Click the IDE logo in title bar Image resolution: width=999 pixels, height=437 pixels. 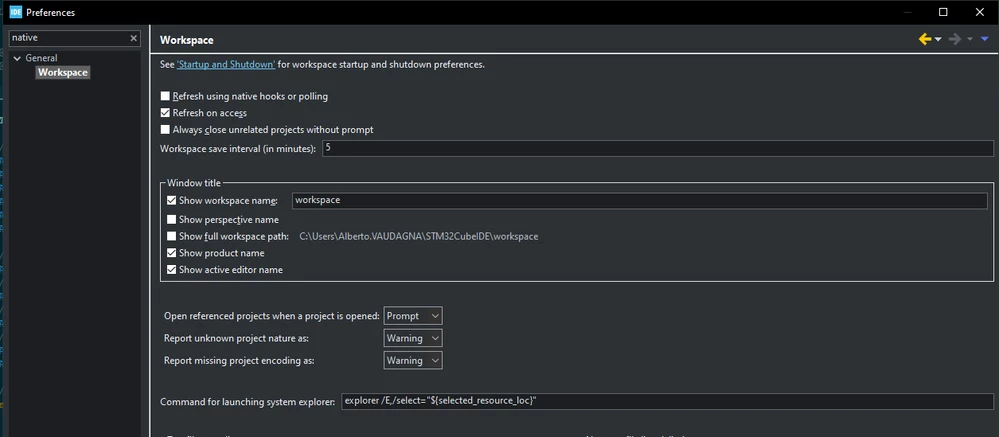pyautogui.click(x=16, y=12)
